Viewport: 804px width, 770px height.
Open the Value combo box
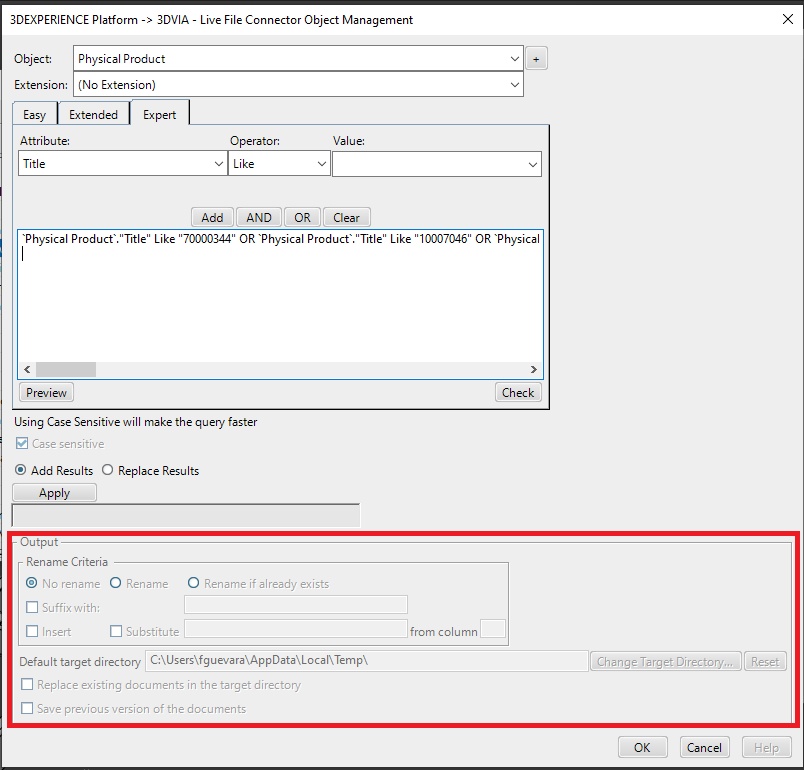437,164
